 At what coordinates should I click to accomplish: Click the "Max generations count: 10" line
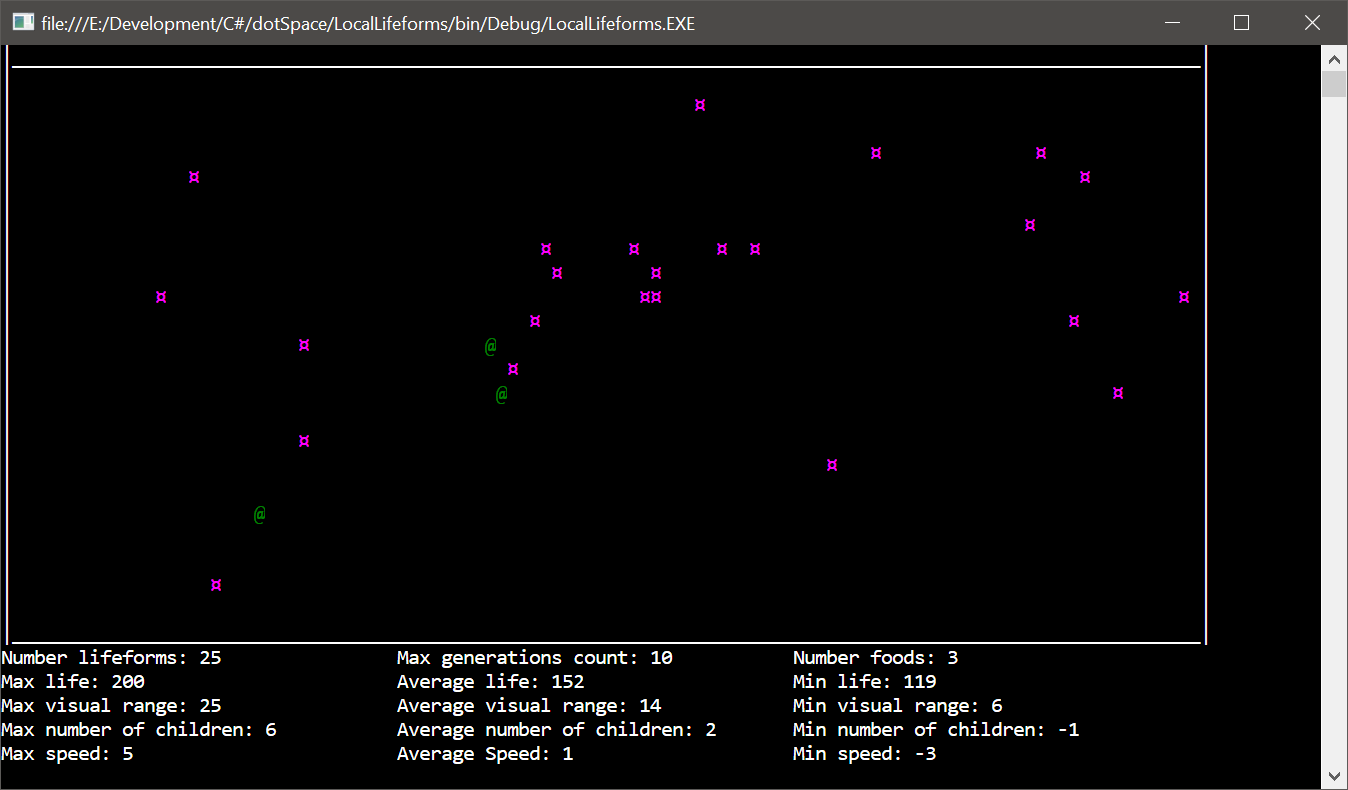point(534,658)
